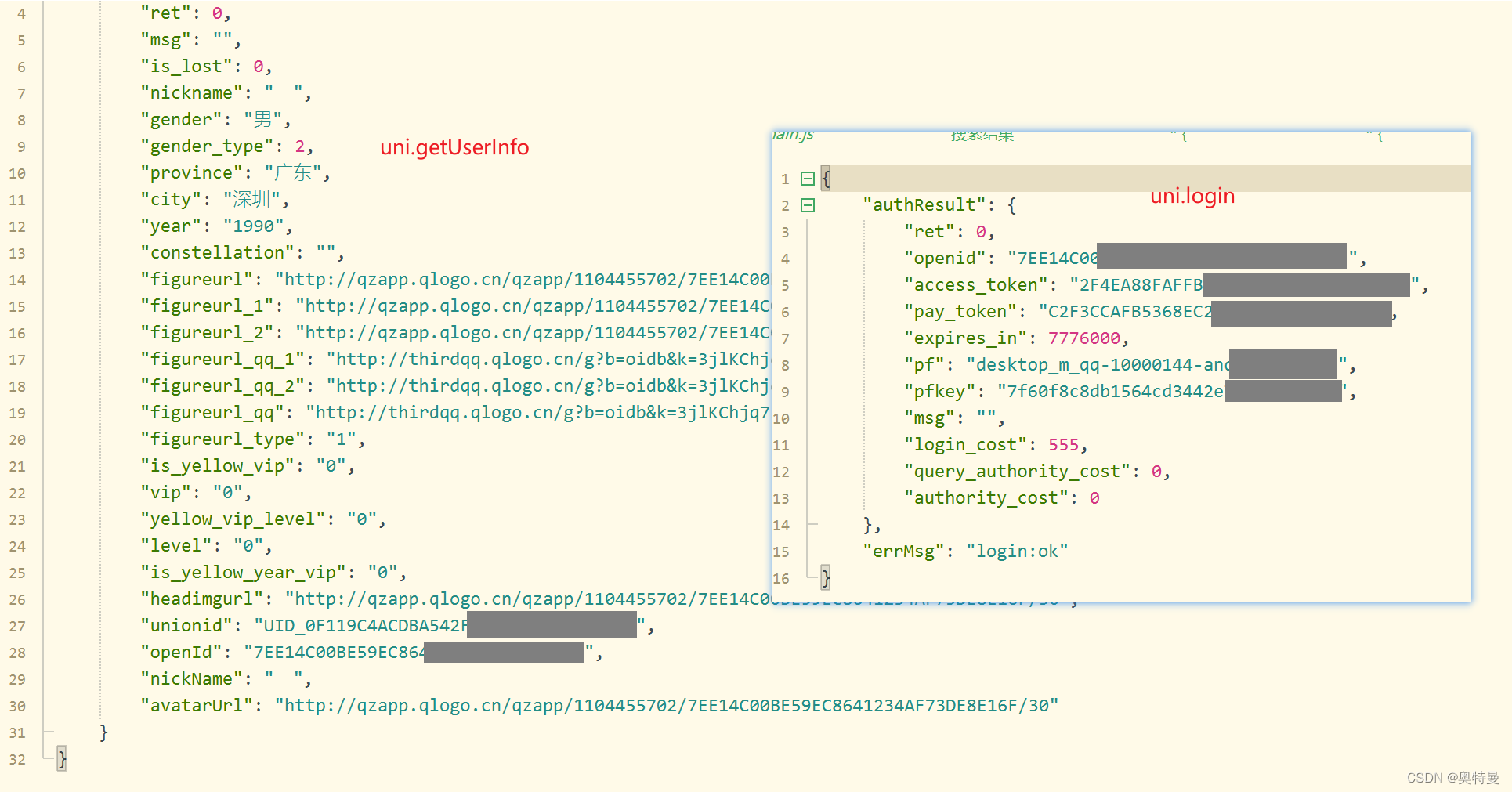Select the "login_cost": 555 line
The height and width of the screenshot is (792, 1512).
point(996,445)
